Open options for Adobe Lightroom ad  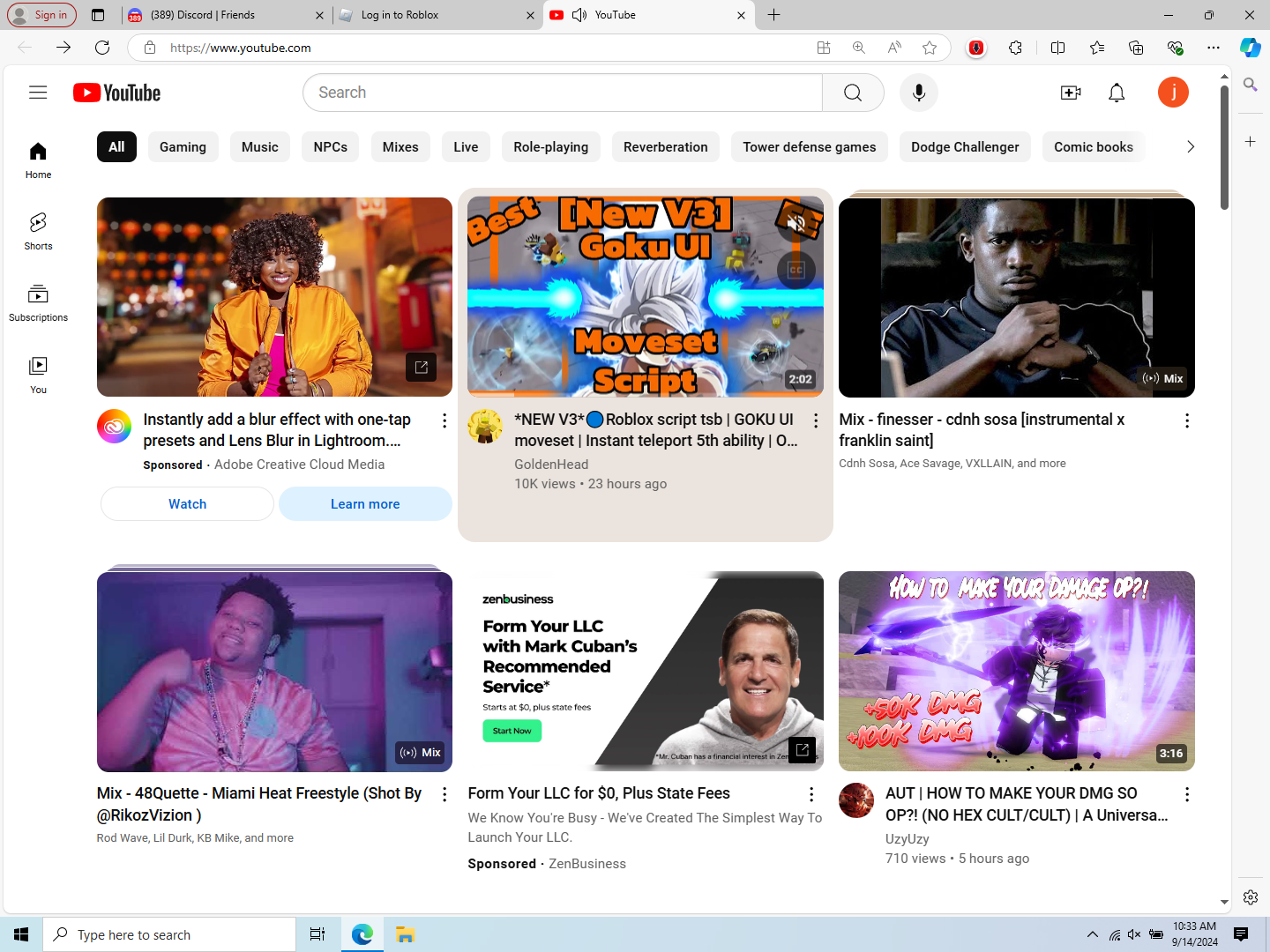click(444, 420)
